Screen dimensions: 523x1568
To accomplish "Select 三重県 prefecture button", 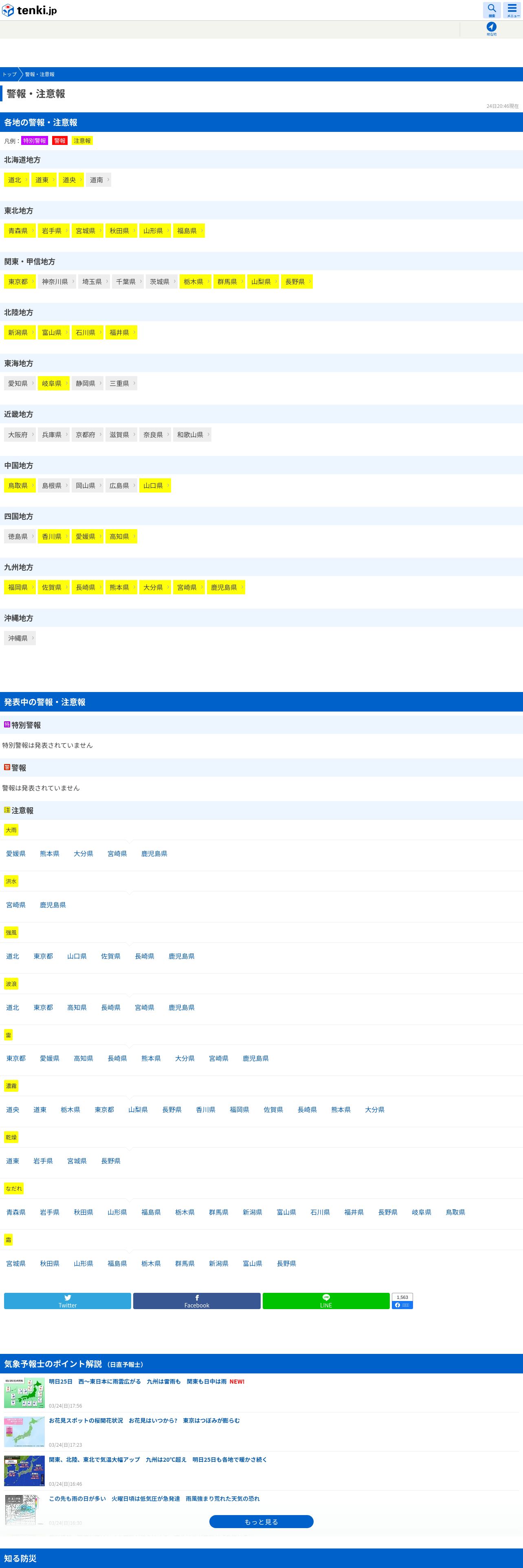I will 121,383.
